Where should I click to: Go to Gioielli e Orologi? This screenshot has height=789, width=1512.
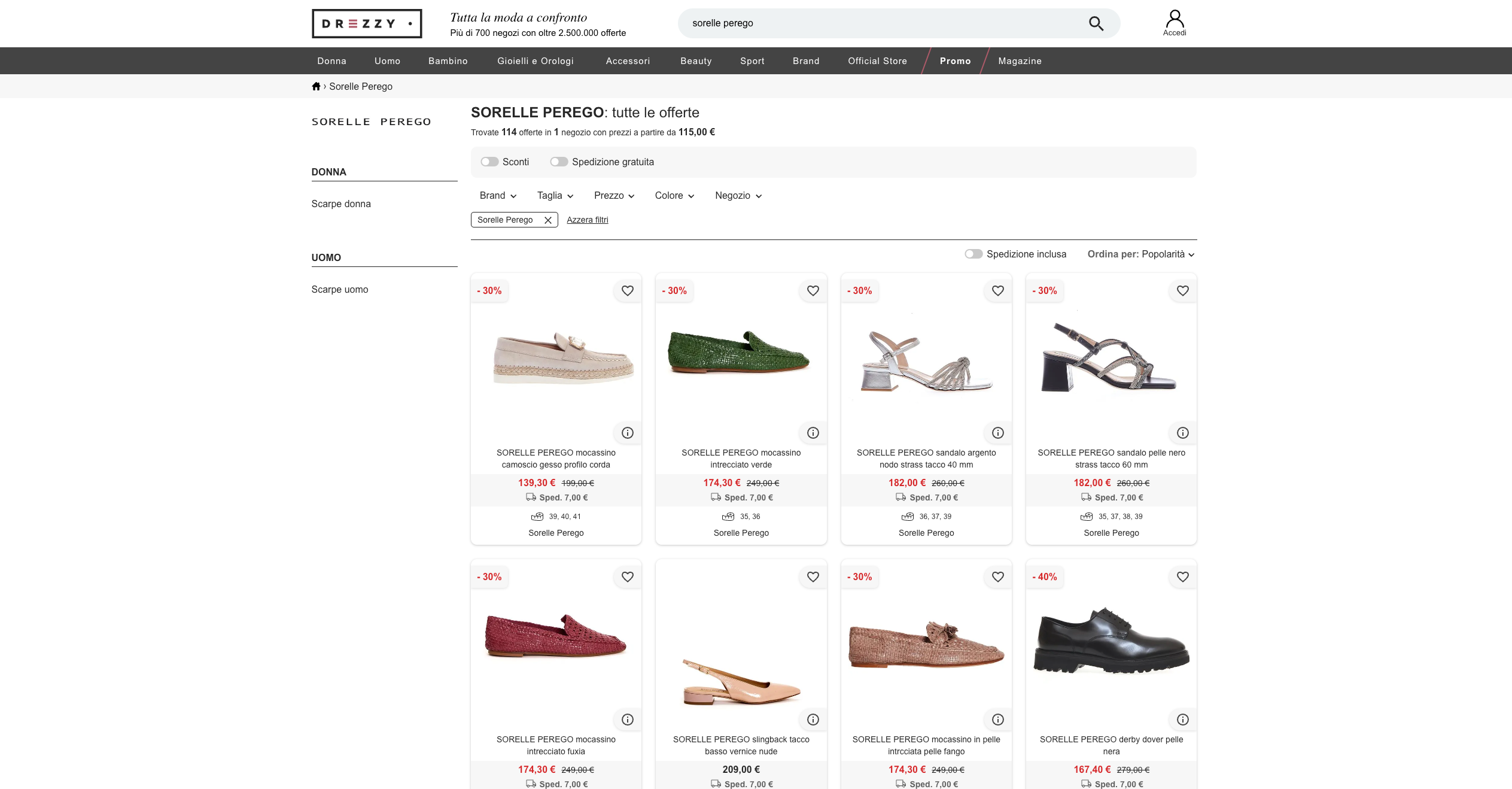point(535,61)
